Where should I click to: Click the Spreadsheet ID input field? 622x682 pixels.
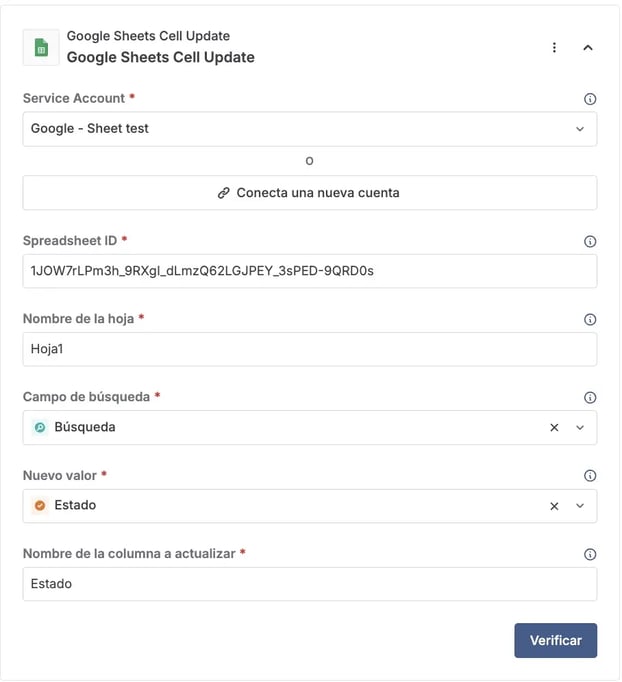coord(309,271)
